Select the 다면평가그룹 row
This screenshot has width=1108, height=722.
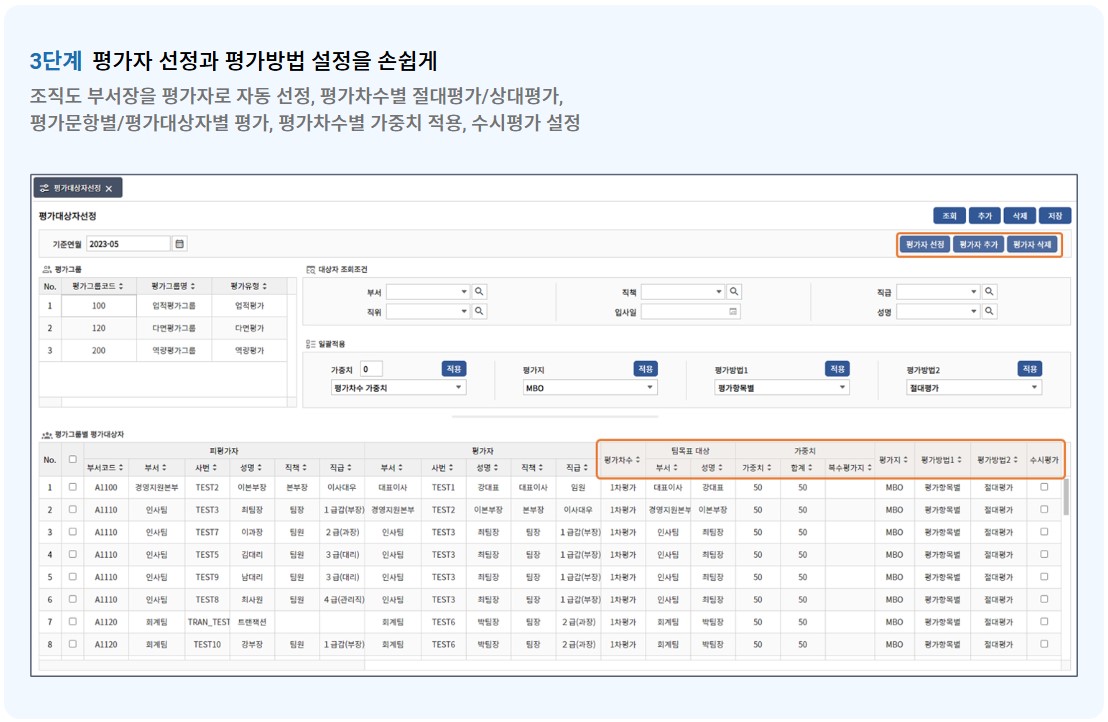163,329
